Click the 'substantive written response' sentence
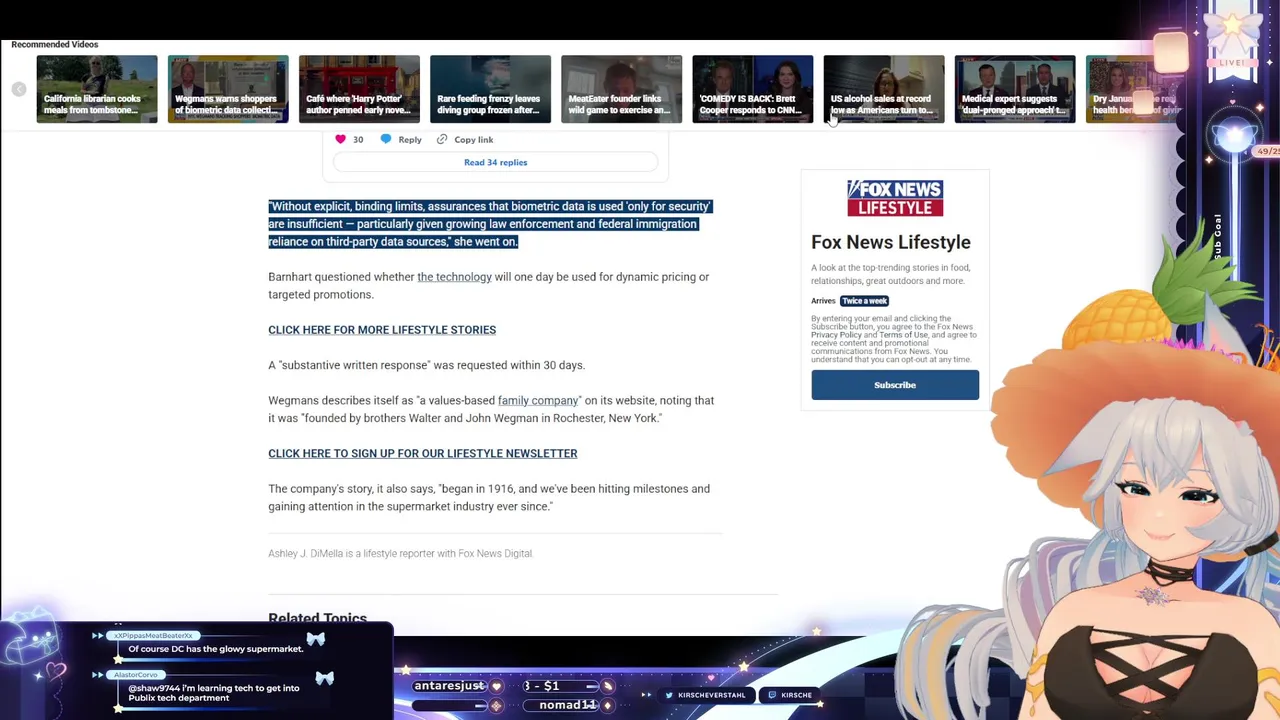The image size is (1280, 720). [426, 365]
